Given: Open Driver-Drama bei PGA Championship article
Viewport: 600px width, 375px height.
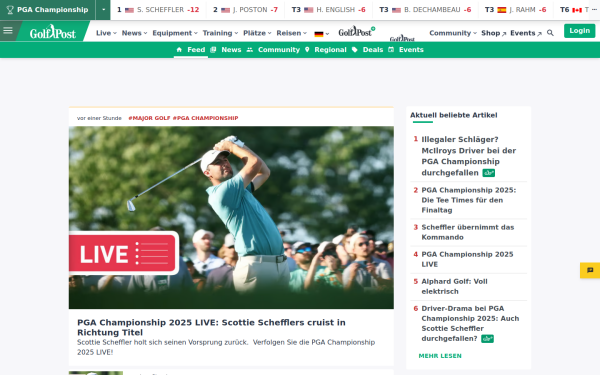Looking at the screenshot, I should 470,323.
